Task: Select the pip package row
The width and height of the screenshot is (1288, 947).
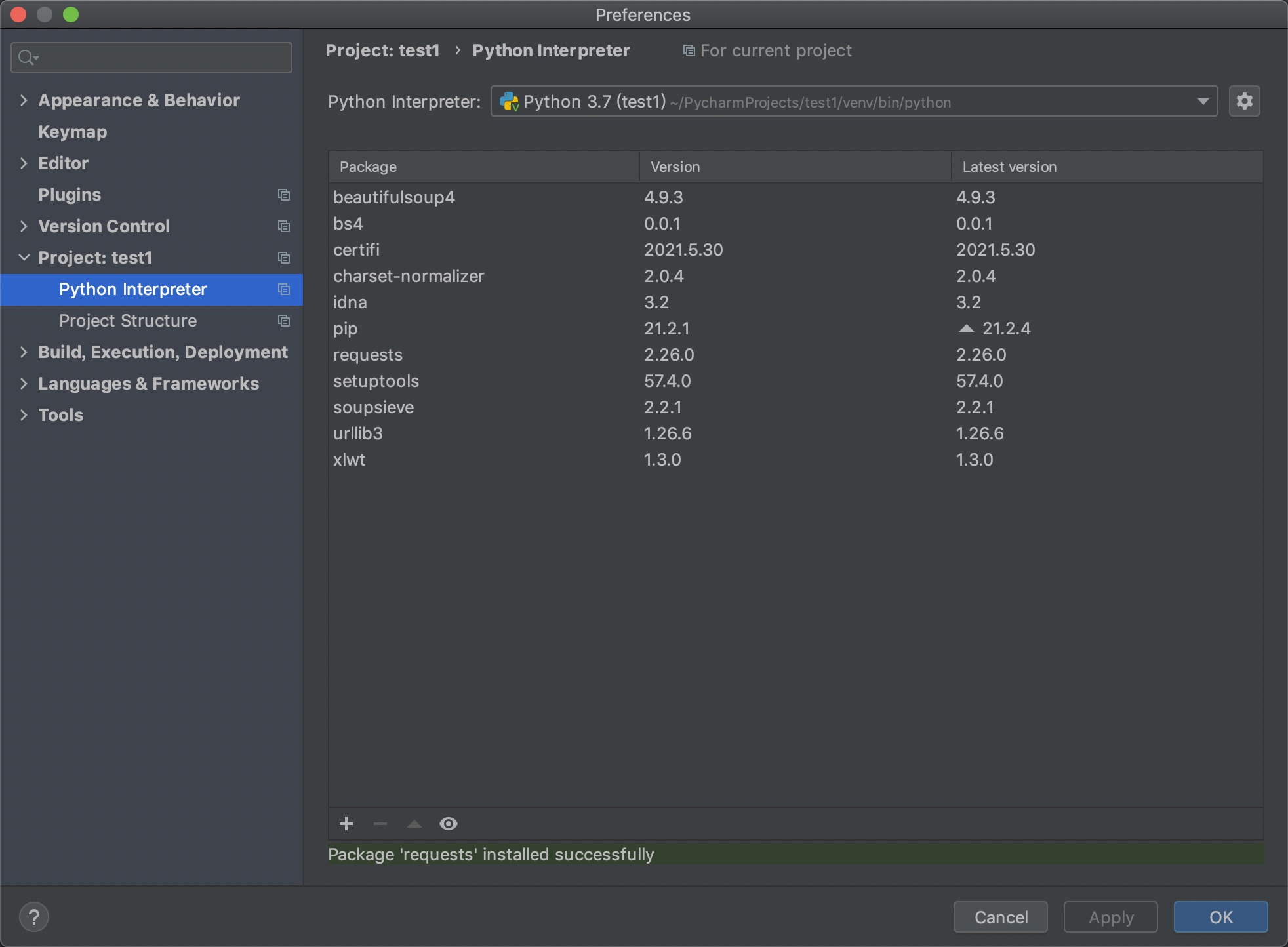Action: coord(796,329)
